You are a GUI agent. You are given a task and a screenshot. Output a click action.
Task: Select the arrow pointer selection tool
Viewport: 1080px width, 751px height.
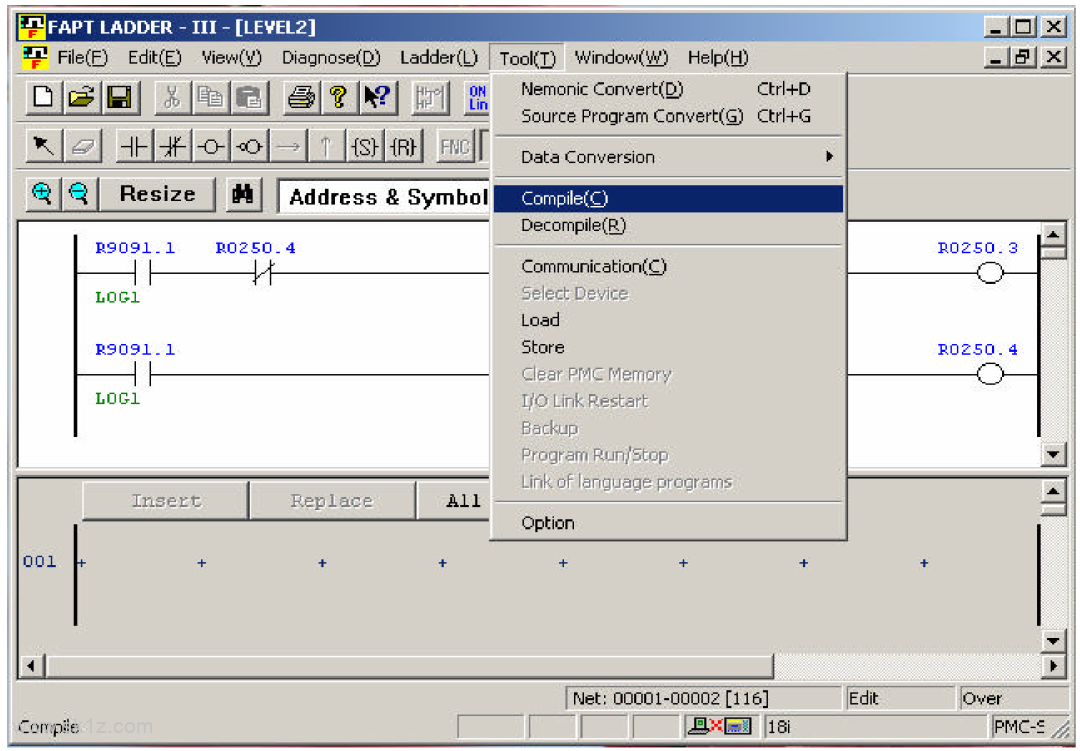pos(43,146)
